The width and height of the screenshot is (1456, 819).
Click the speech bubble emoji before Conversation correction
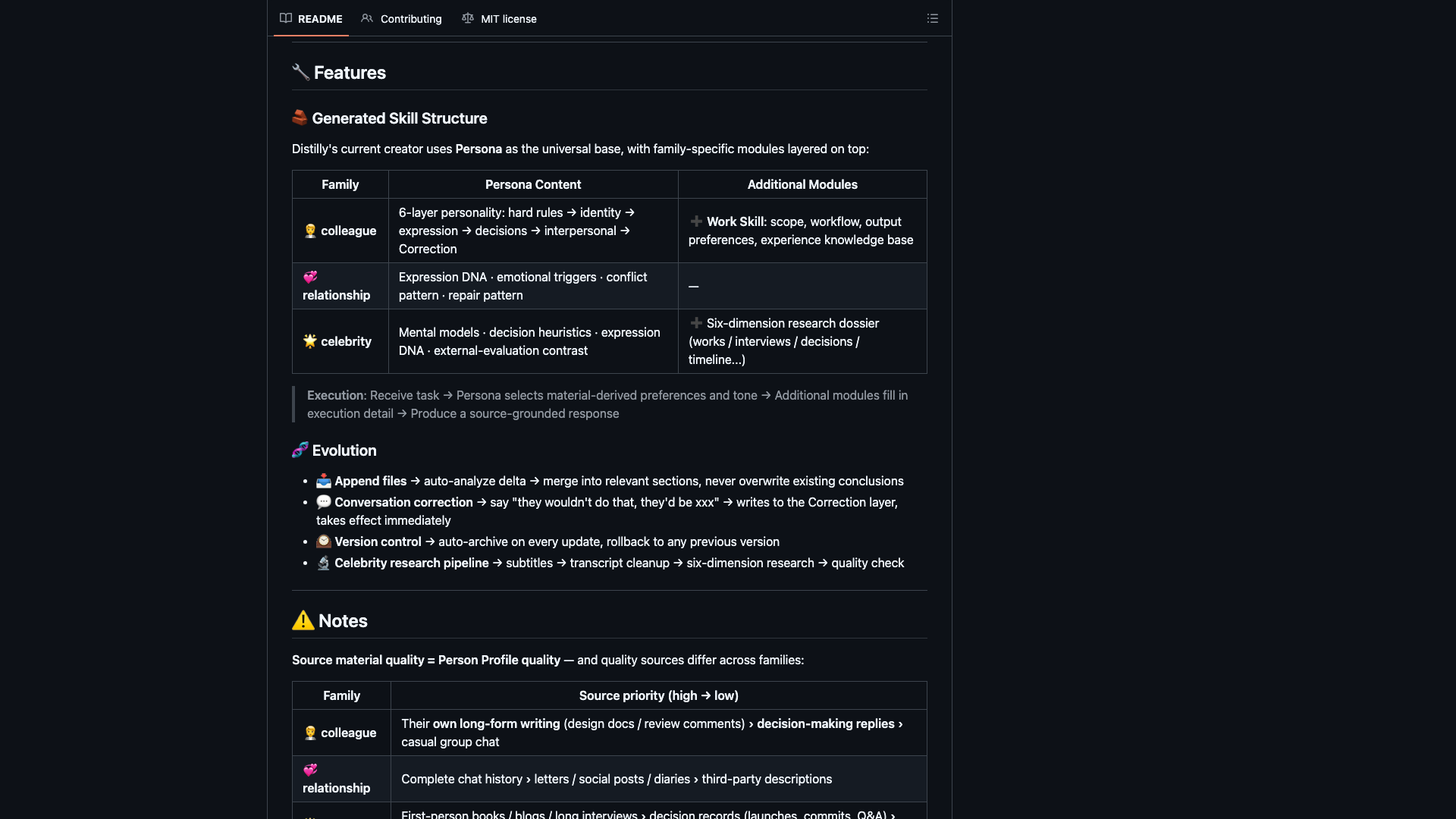pos(324,502)
